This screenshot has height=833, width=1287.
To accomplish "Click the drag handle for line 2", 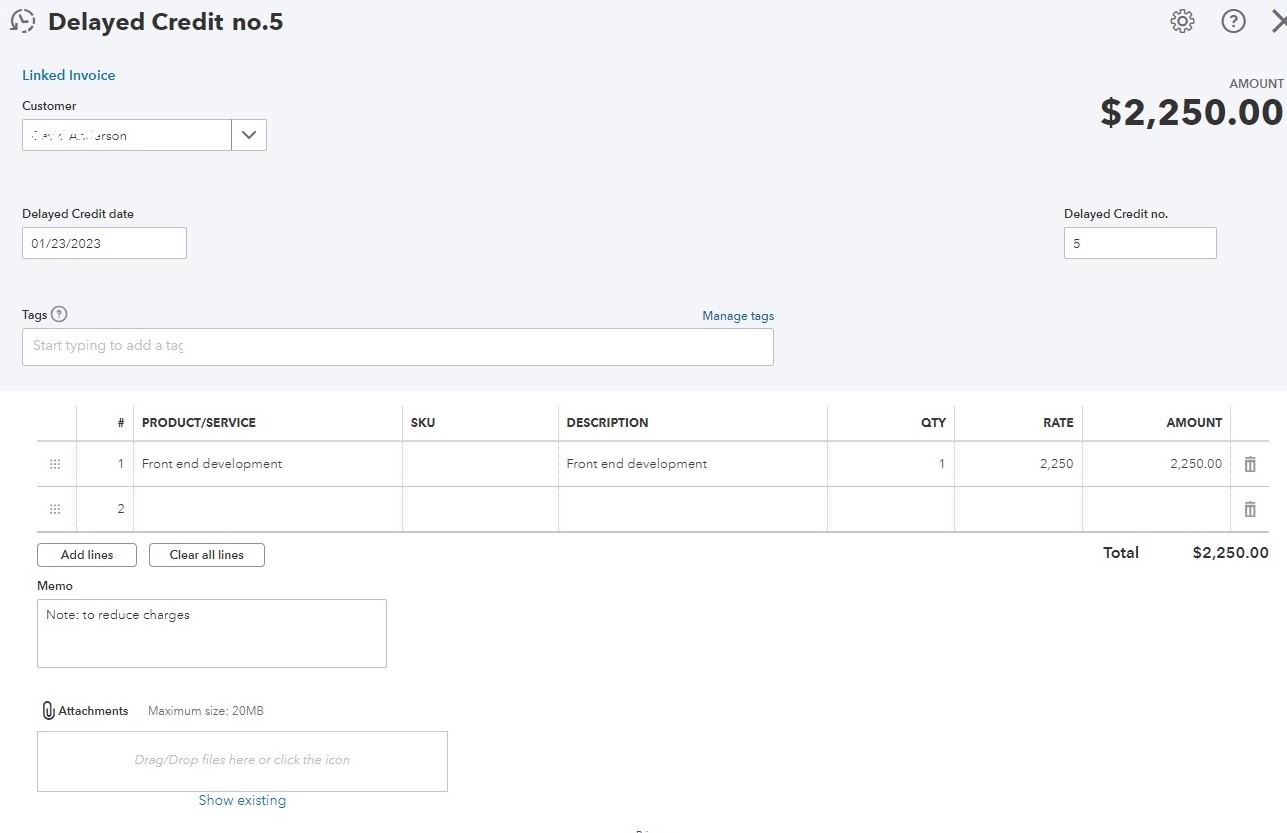I will coord(55,509).
